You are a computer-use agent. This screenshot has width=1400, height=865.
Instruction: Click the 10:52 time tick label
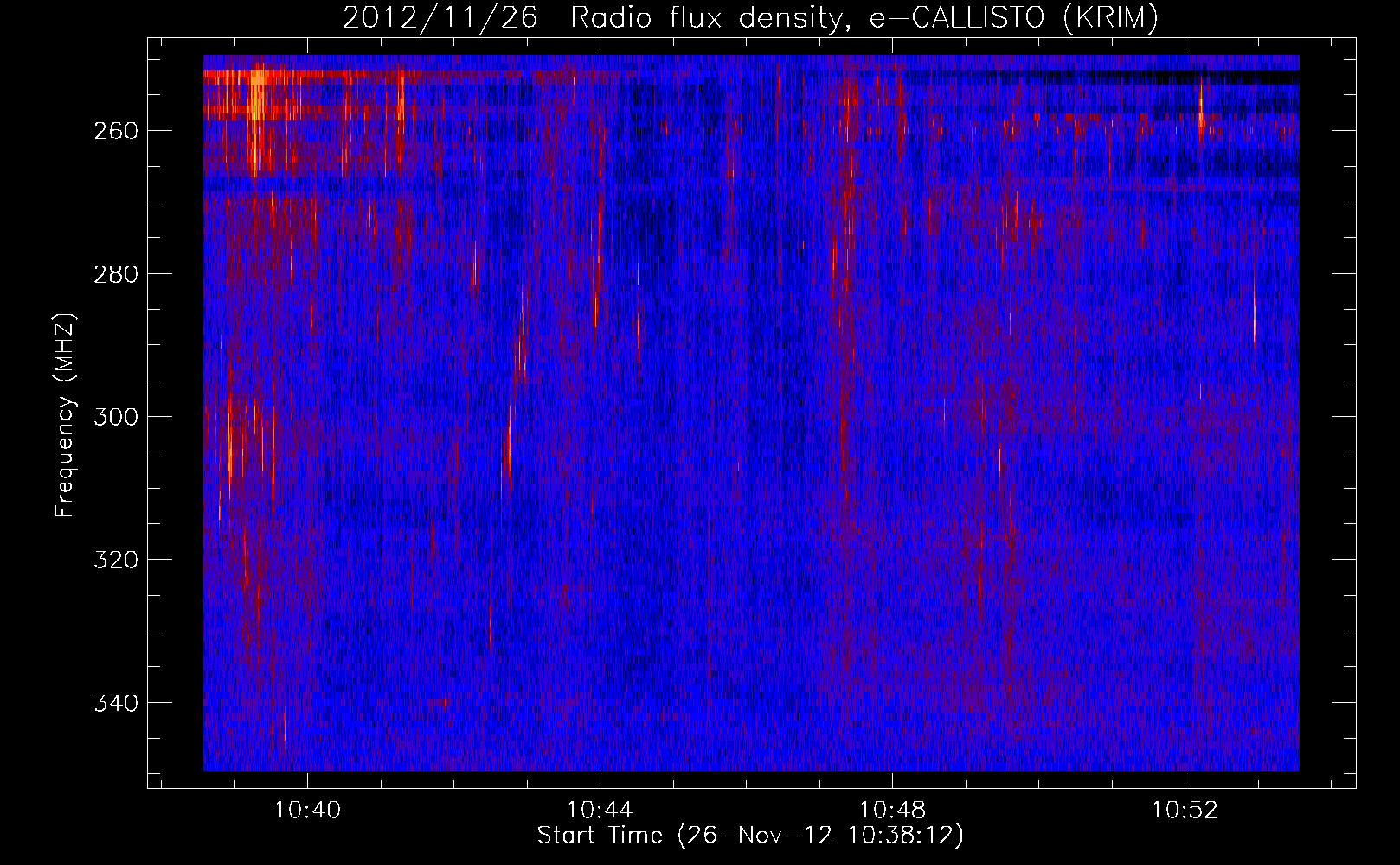[1185, 811]
